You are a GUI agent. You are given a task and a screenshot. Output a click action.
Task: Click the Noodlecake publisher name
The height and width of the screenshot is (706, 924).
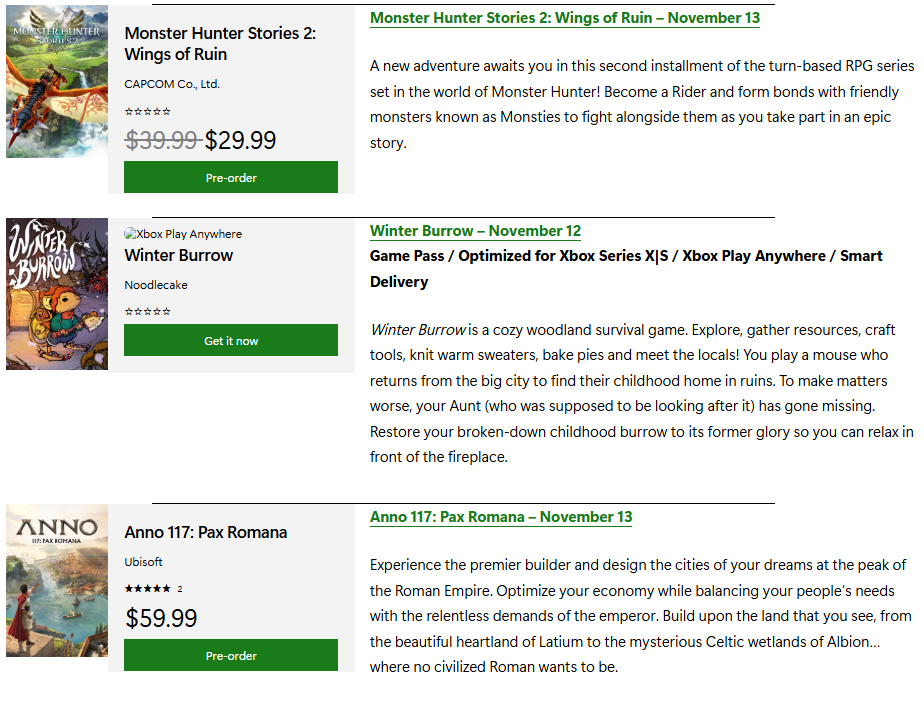point(156,285)
